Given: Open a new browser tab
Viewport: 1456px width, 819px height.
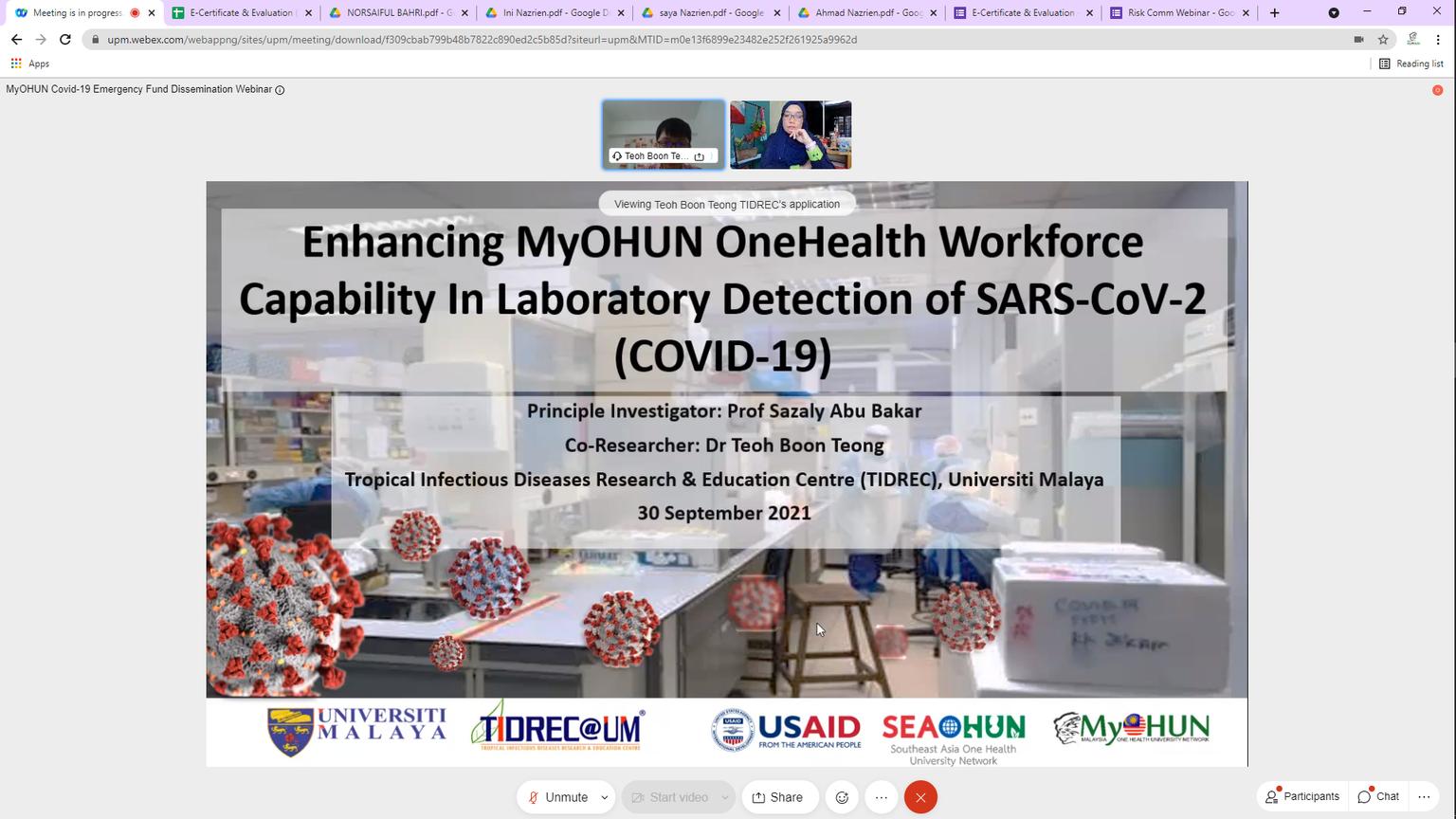Looking at the screenshot, I should click(x=1275, y=13).
